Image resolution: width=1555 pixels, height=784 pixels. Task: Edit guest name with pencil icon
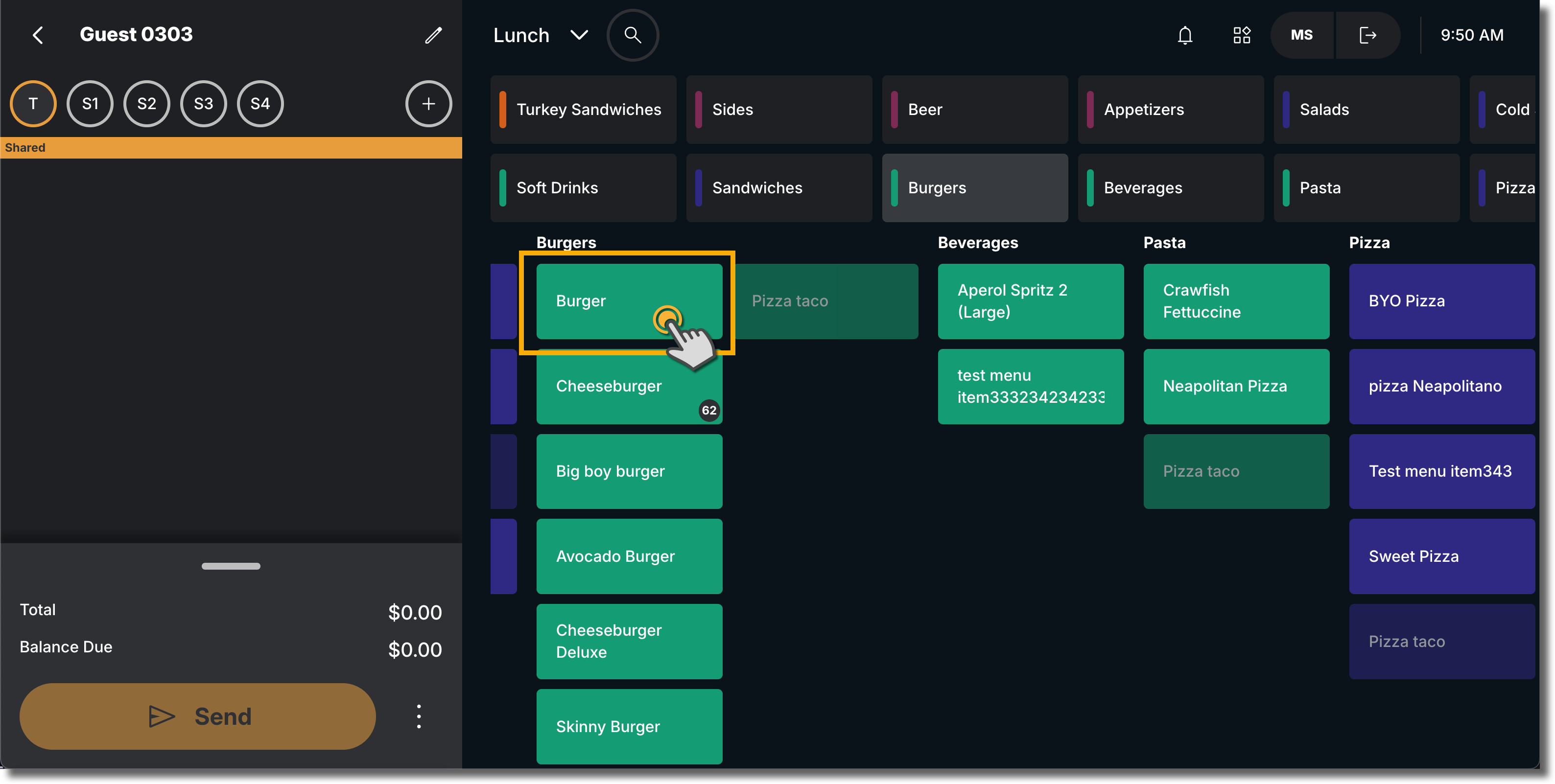tap(433, 35)
